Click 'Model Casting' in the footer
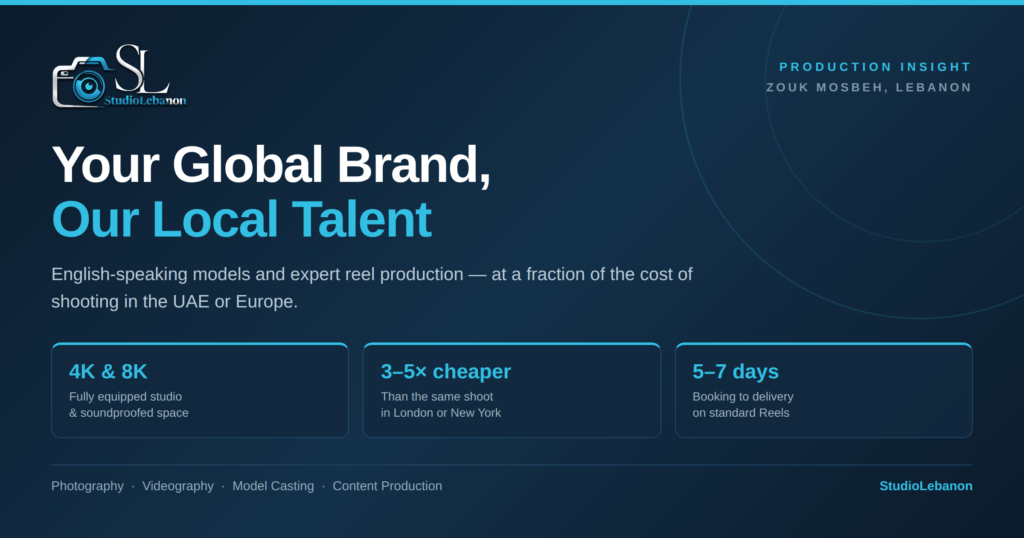1024x538 pixels. (273, 486)
